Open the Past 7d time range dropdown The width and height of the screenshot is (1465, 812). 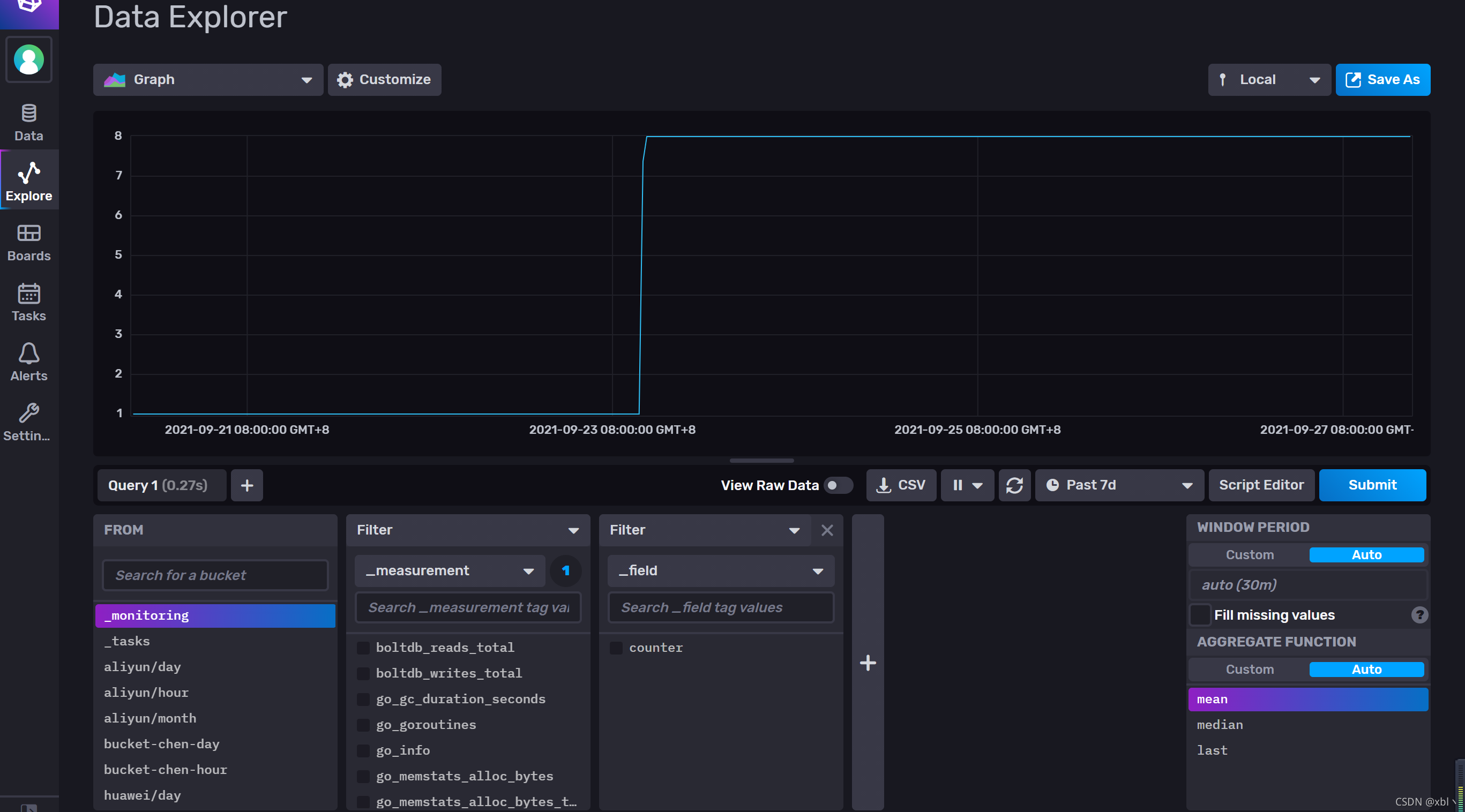click(x=1119, y=485)
